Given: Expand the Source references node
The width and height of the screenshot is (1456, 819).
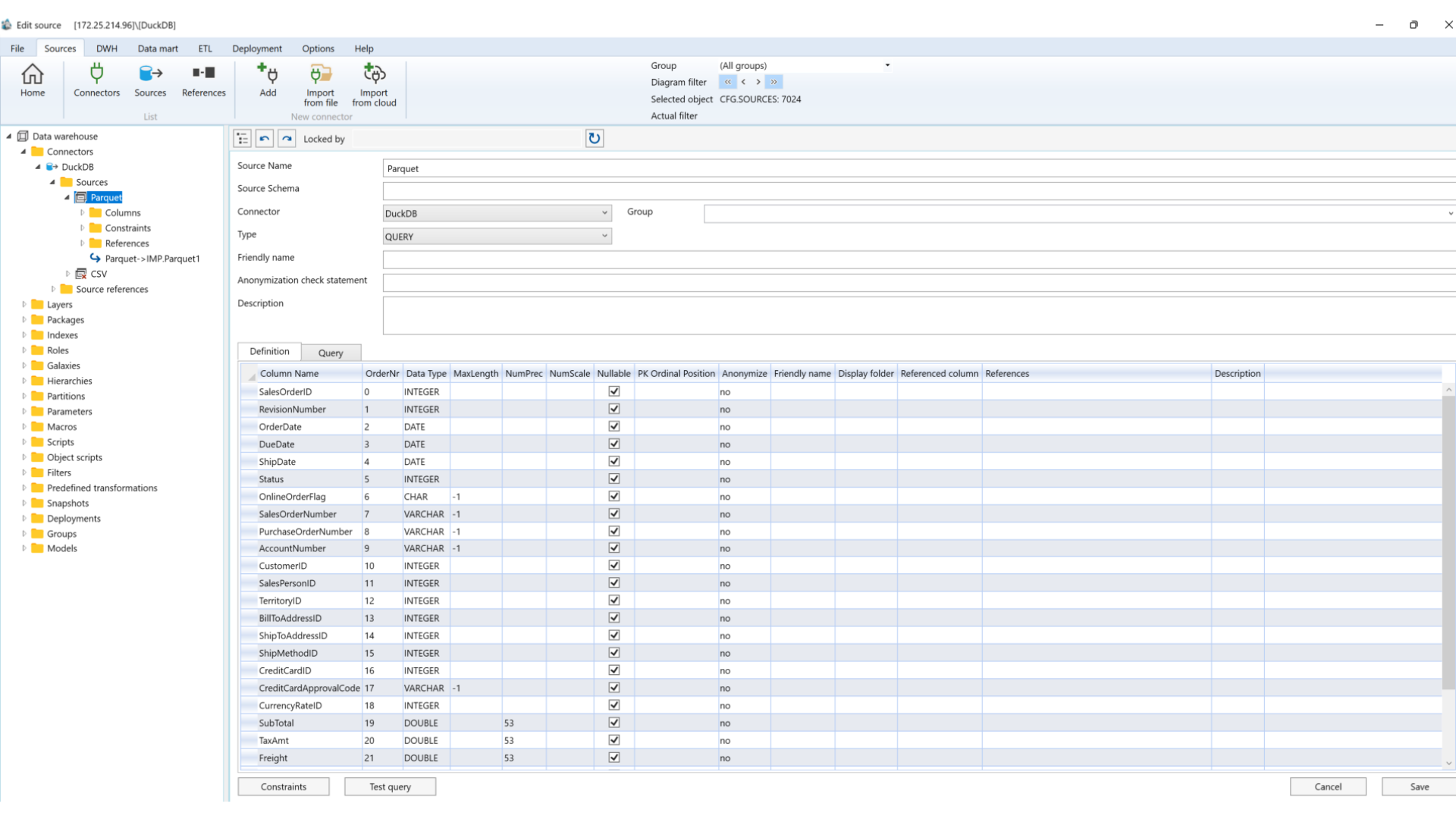Looking at the screenshot, I should point(53,289).
